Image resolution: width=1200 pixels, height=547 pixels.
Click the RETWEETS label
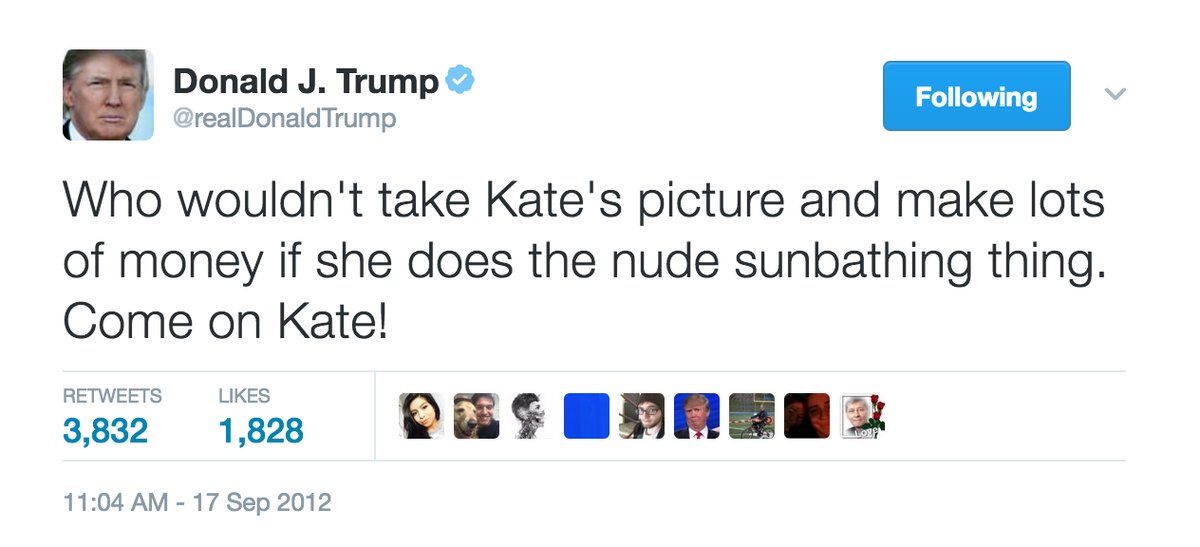coord(112,396)
